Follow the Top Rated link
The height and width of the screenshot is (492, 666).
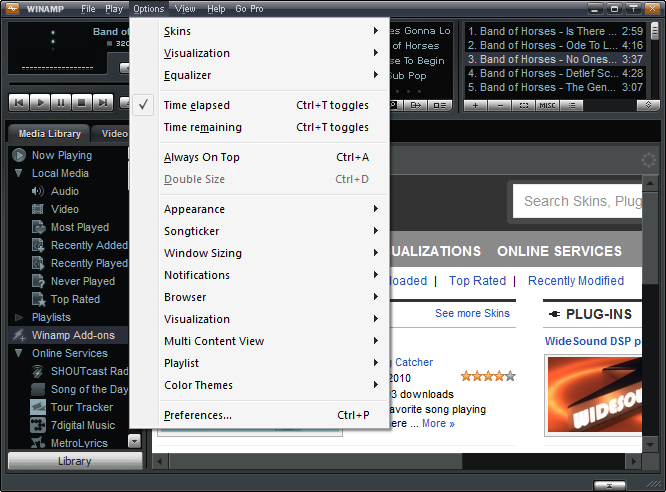477,281
